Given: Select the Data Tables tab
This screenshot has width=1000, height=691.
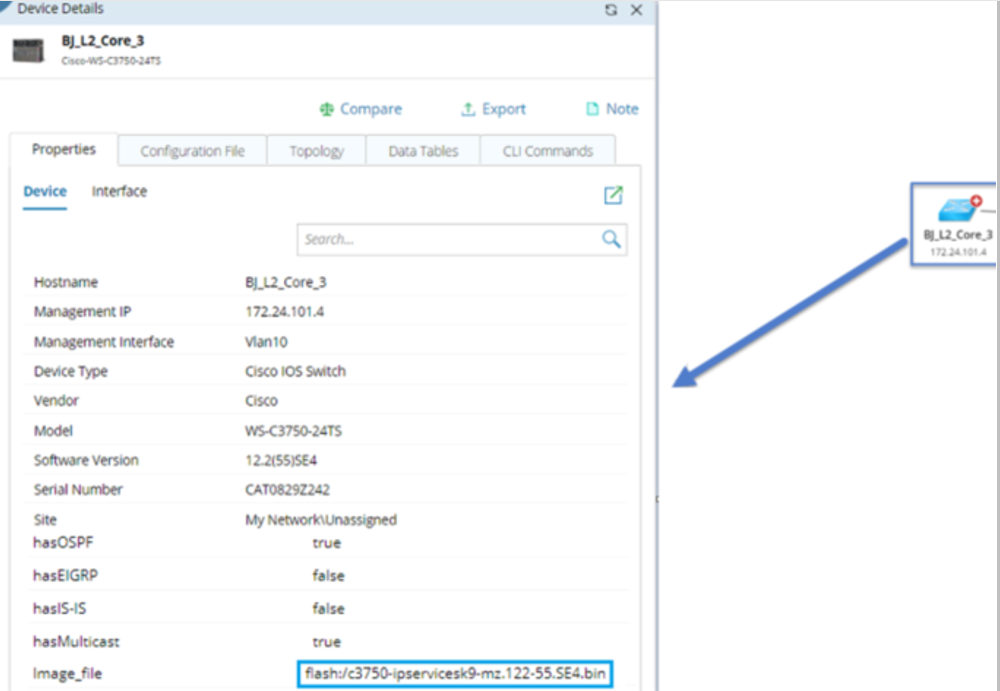Looking at the screenshot, I should click(x=423, y=151).
